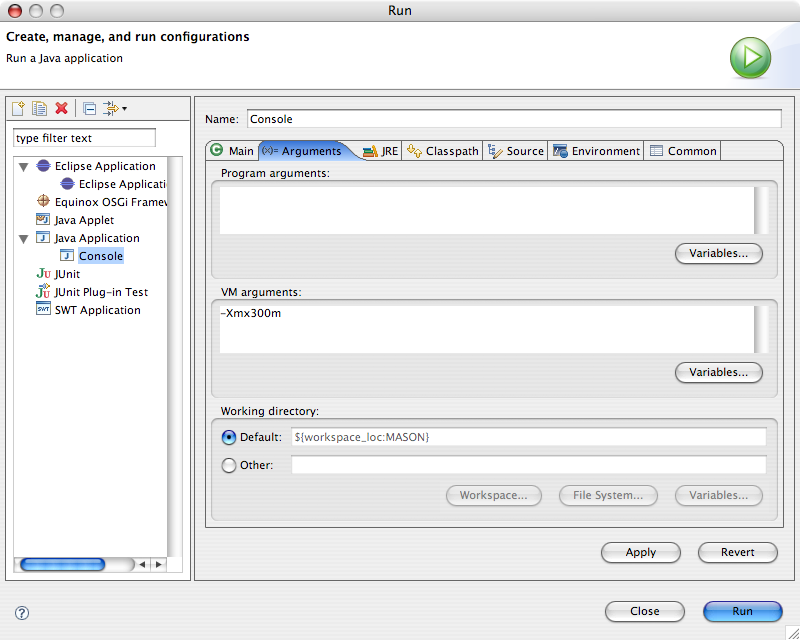Switch to the Main tab
Image resolution: width=800 pixels, height=640 pixels.
232,151
